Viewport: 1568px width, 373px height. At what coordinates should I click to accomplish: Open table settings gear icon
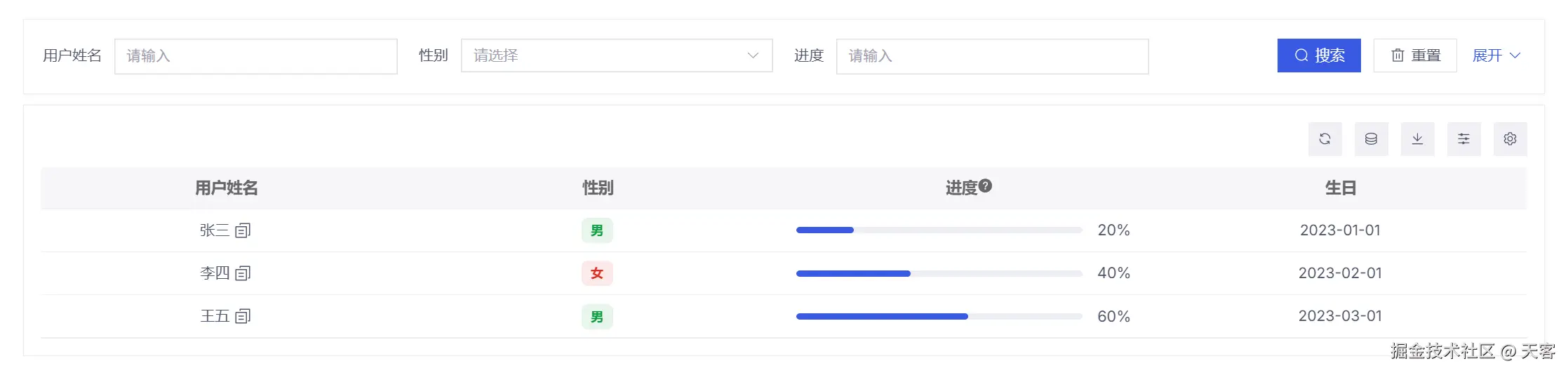pos(1510,139)
